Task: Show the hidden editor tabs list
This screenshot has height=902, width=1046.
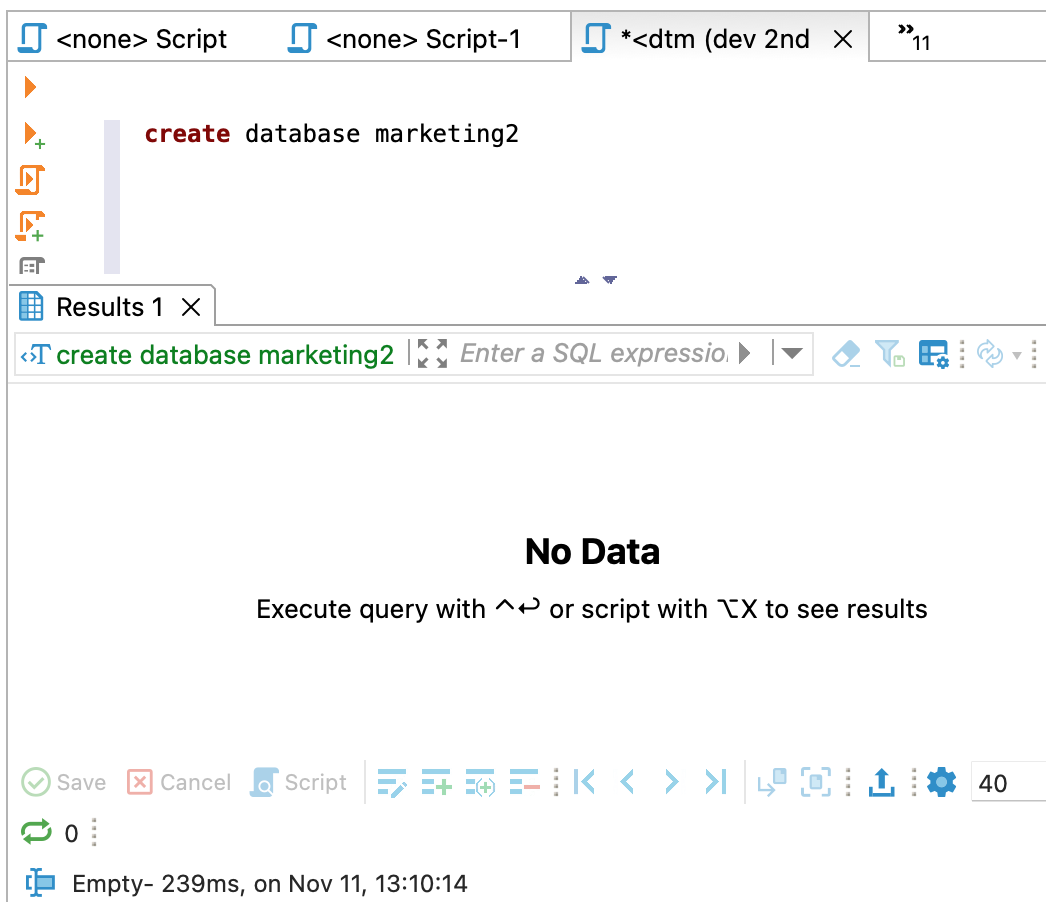Action: (x=914, y=39)
